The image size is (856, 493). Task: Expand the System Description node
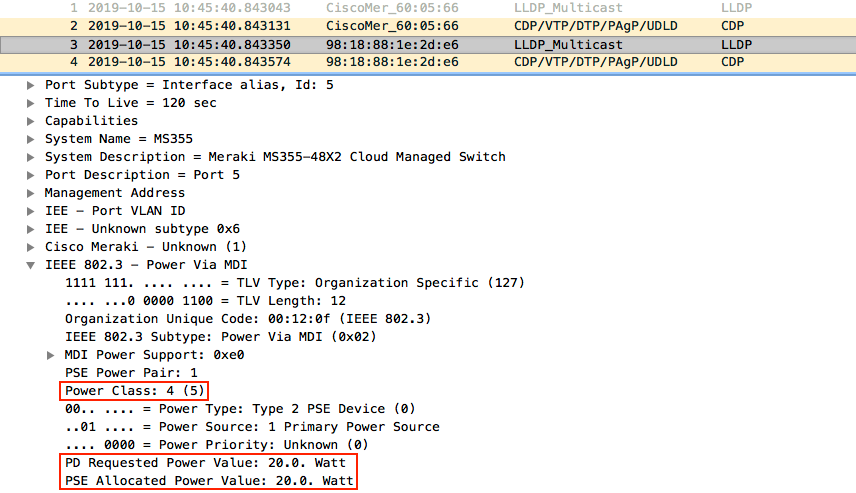click(x=31, y=157)
